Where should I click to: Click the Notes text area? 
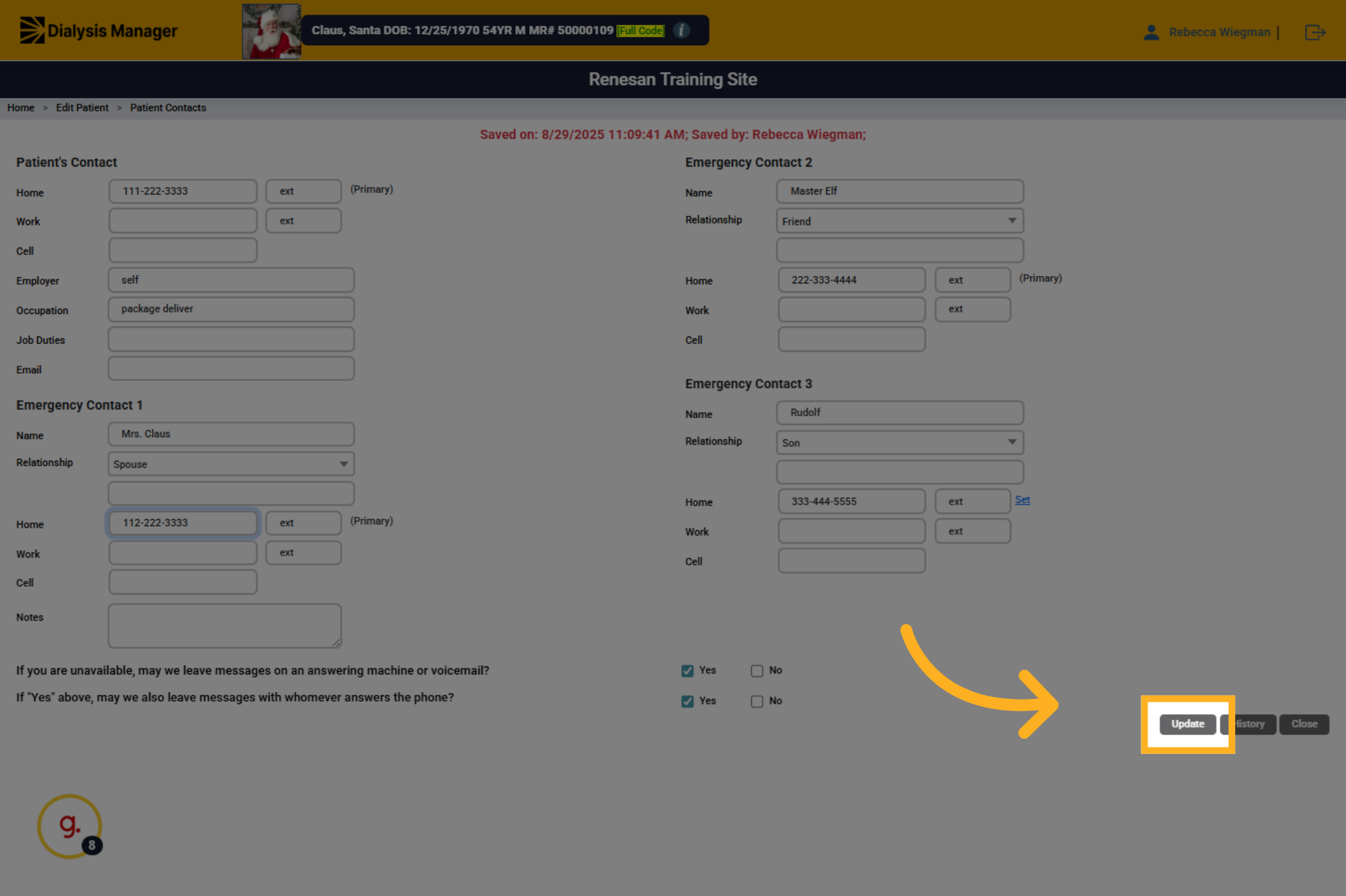pyautogui.click(x=224, y=626)
